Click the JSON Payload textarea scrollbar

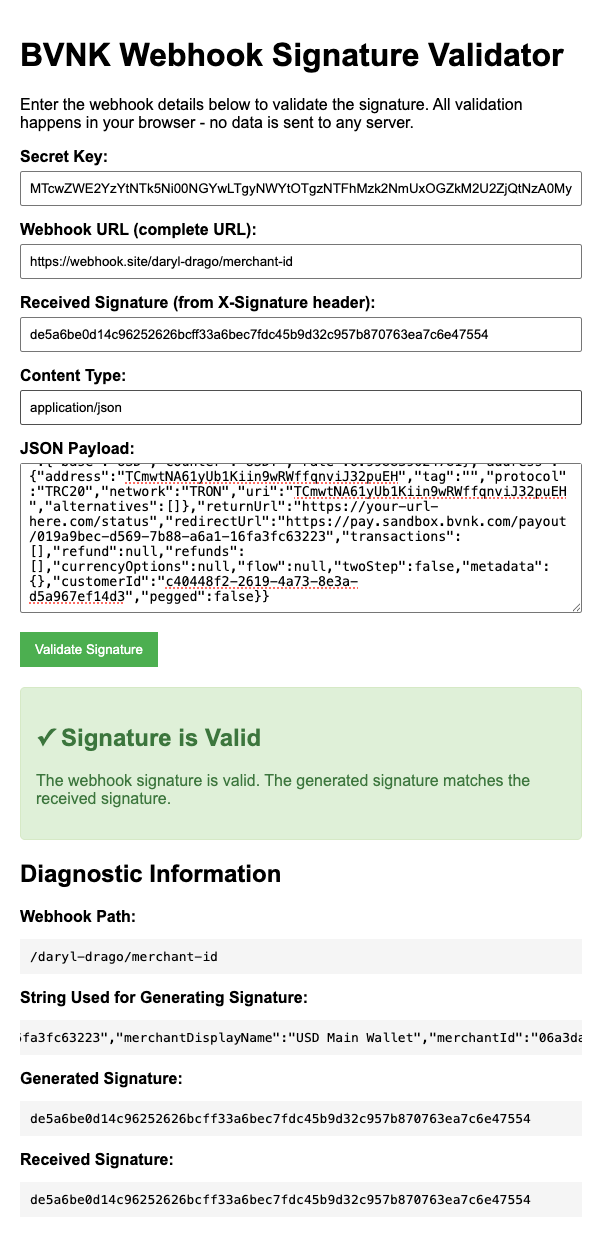pos(575,530)
